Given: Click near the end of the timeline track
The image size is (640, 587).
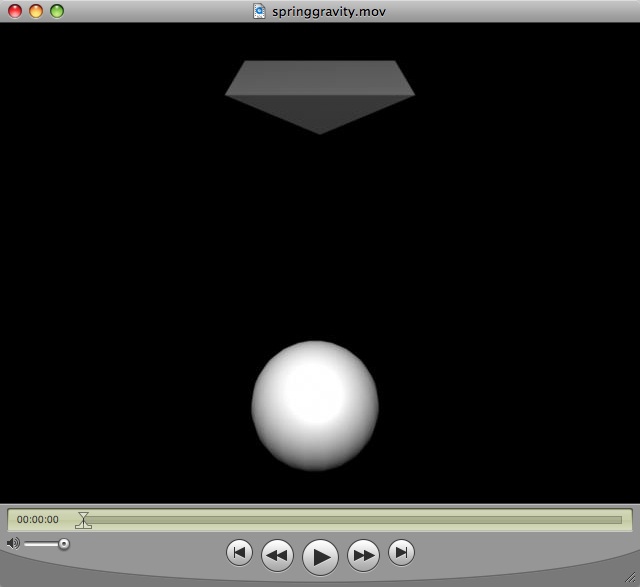Looking at the screenshot, I should 612,520.
